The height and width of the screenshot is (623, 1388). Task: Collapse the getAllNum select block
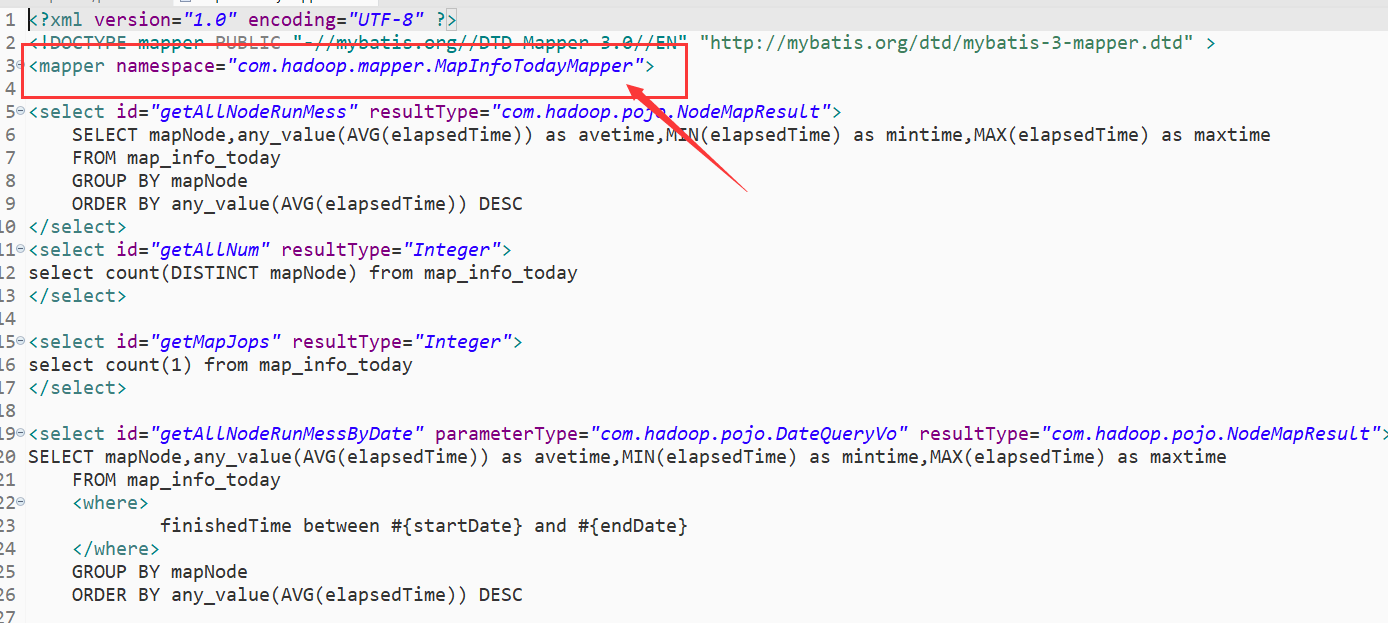point(22,250)
